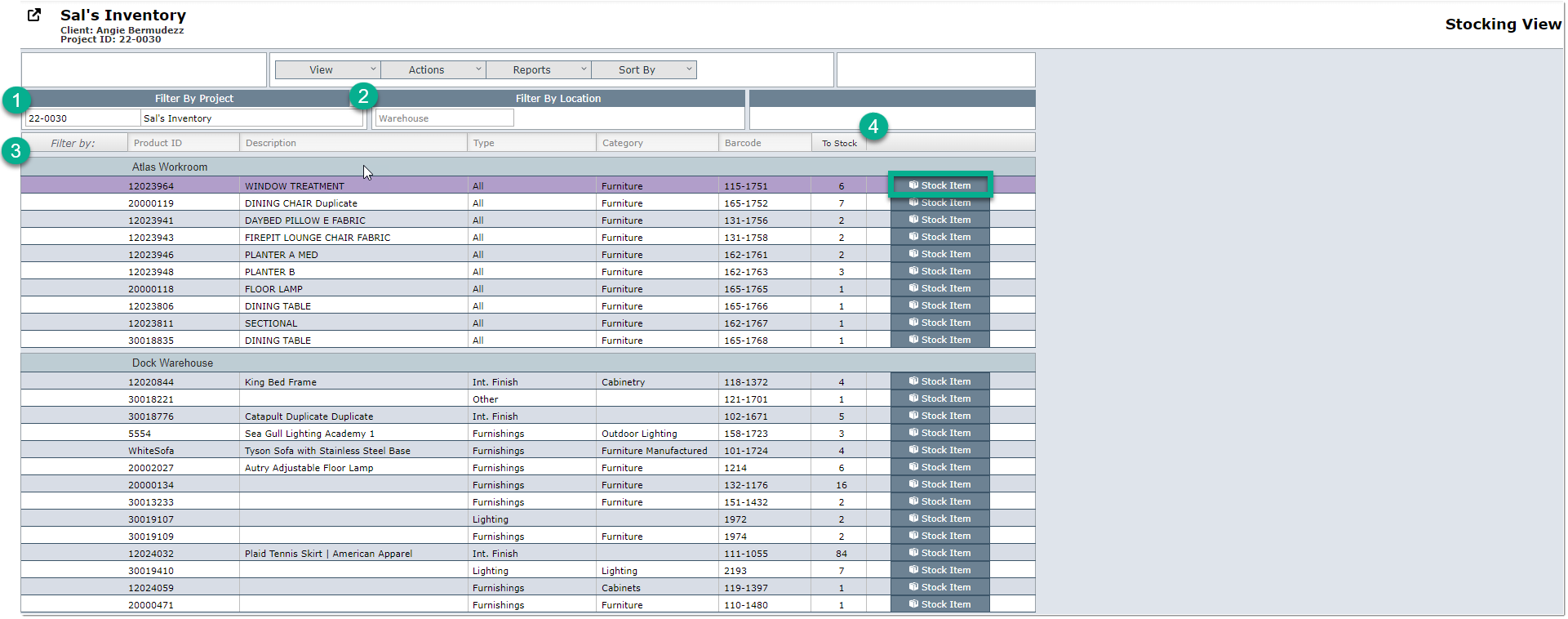This screenshot has height=619, width=1568.
Task: Stock Item for DAYBED PILLOW E FABRIC
Action: [940, 220]
